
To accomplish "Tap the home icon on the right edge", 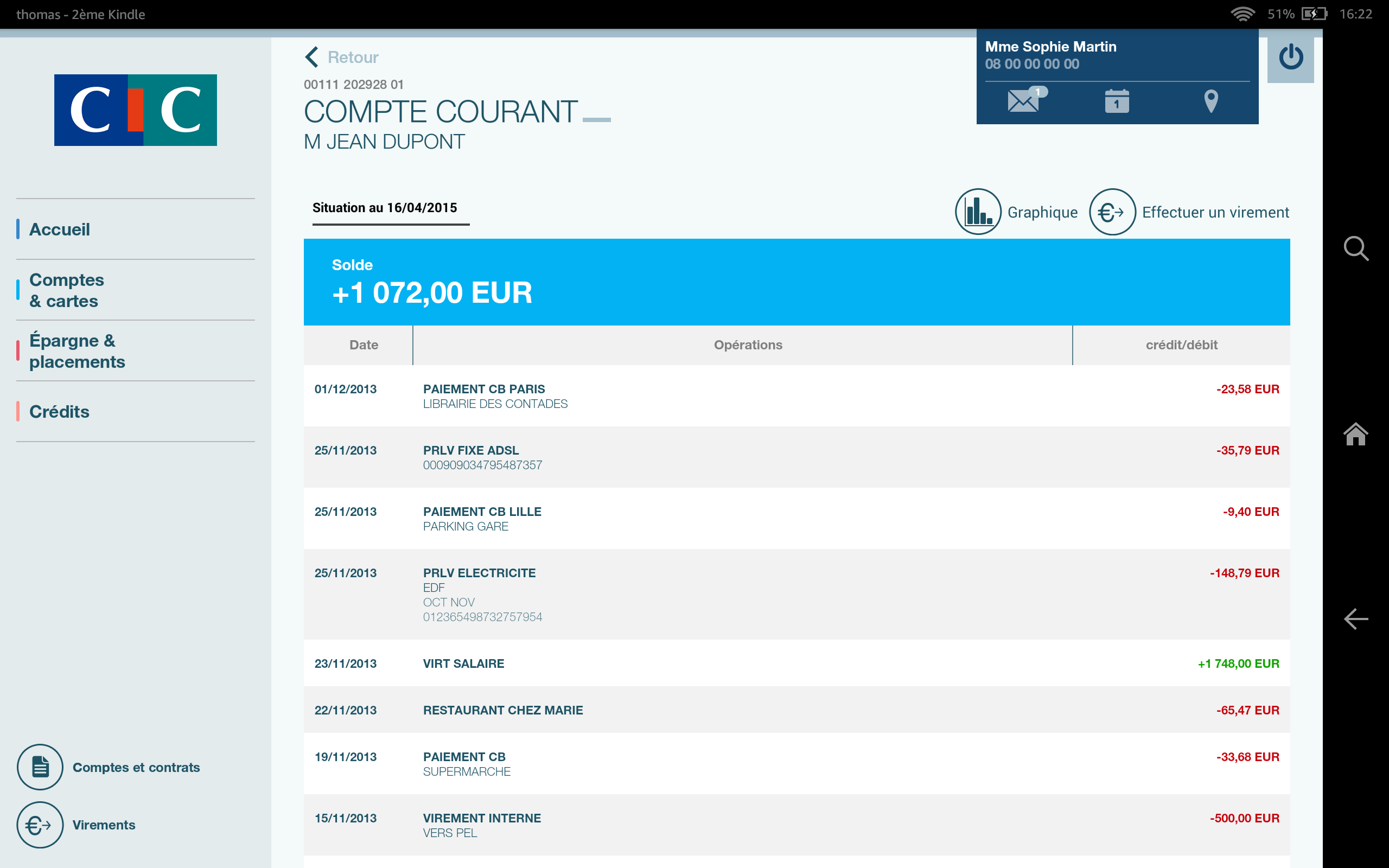I will [x=1356, y=435].
